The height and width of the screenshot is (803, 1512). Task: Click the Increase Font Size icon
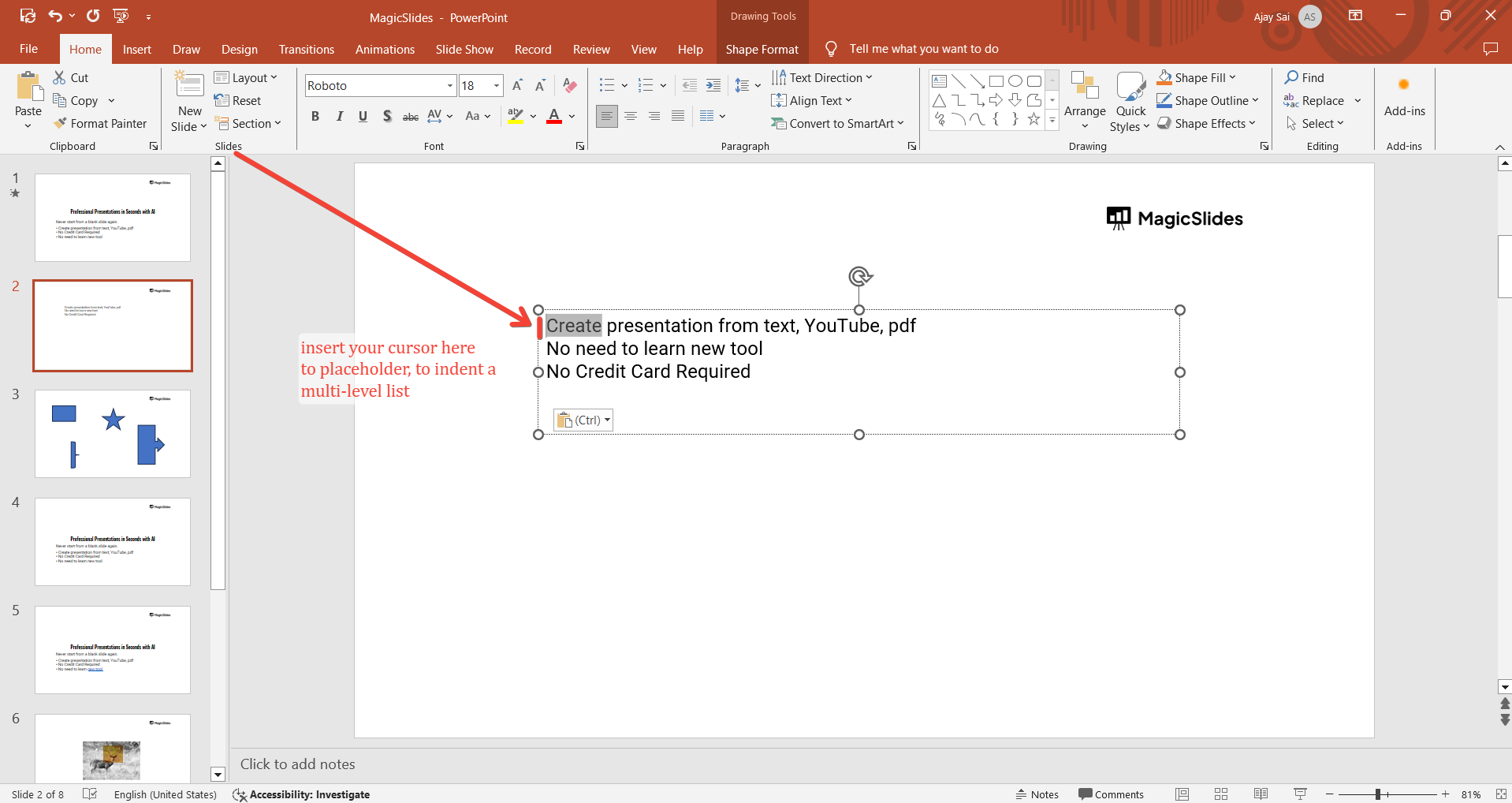pos(517,85)
